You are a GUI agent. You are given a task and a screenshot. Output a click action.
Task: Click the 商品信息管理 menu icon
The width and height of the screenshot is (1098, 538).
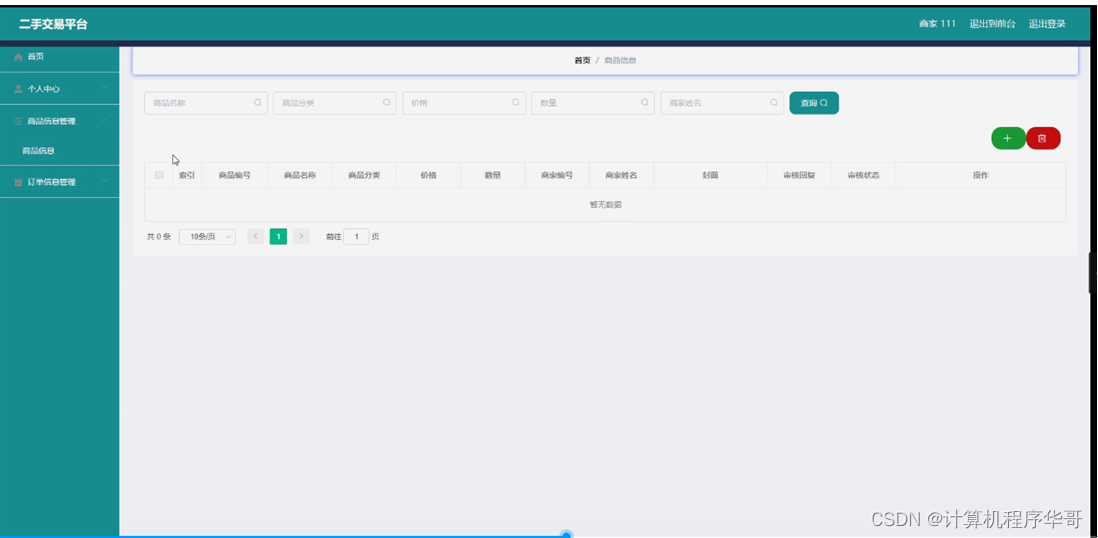tap(18, 121)
